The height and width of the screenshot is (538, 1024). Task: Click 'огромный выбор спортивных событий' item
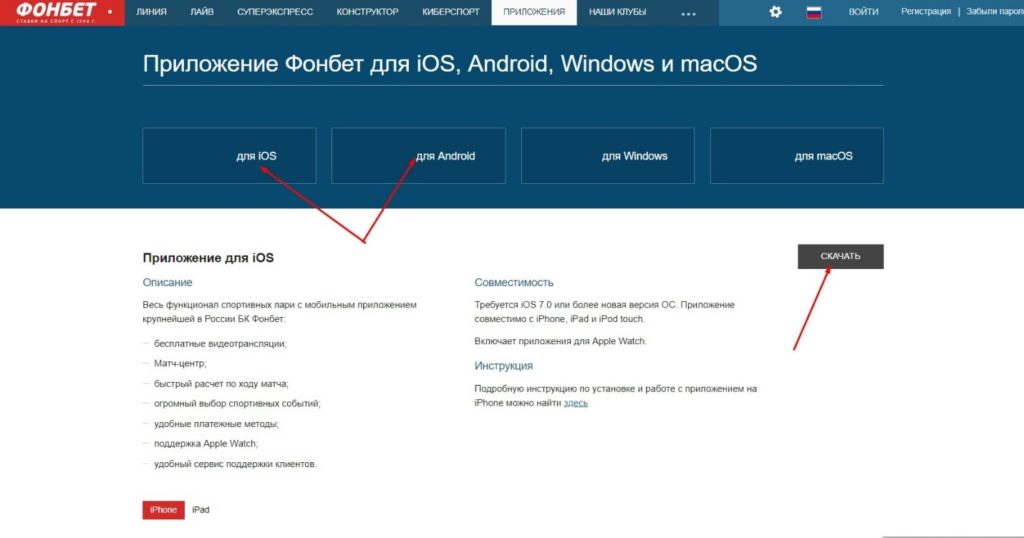[237, 404]
